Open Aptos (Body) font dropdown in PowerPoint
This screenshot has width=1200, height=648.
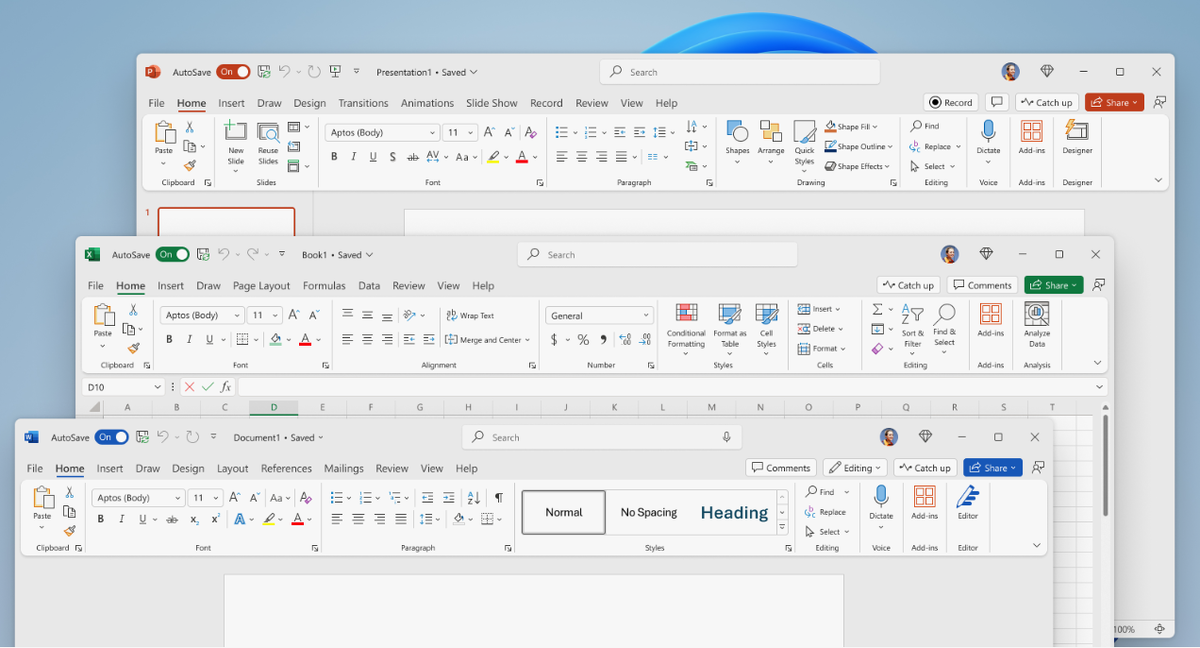pyautogui.click(x=432, y=132)
